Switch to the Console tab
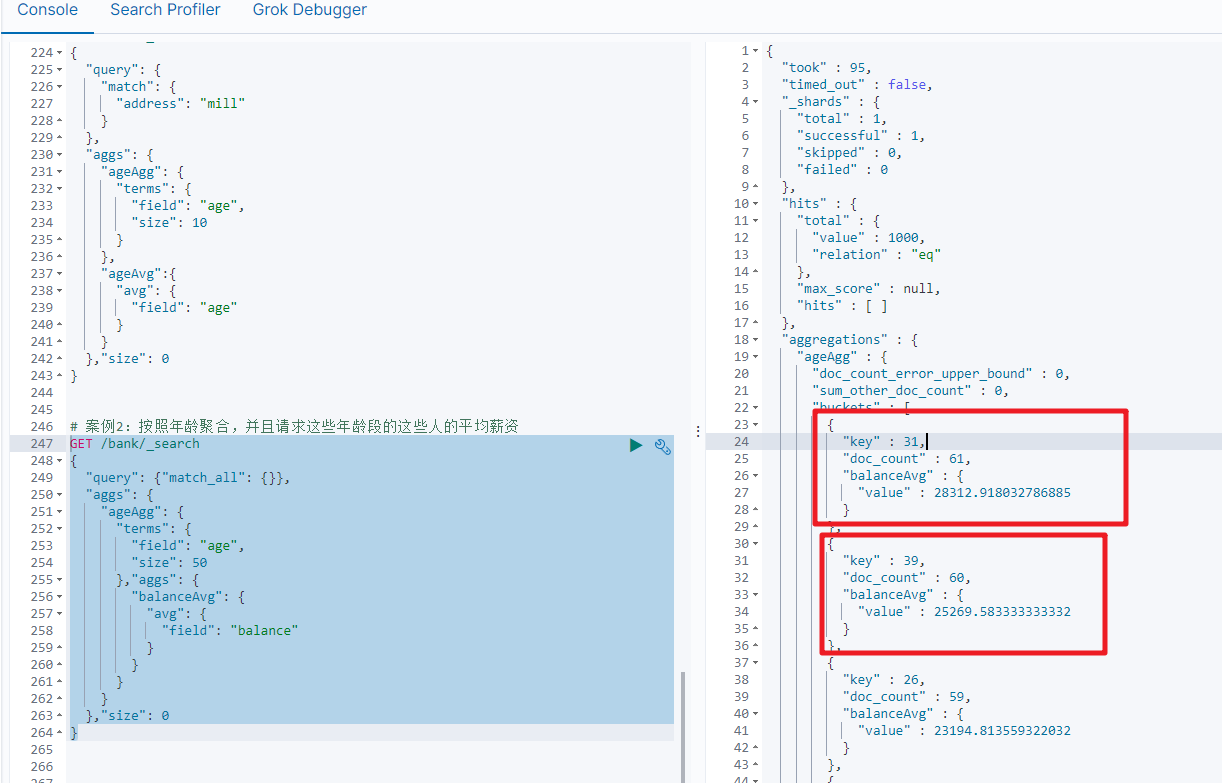Viewport: 1222px width, 783px height. [48, 10]
